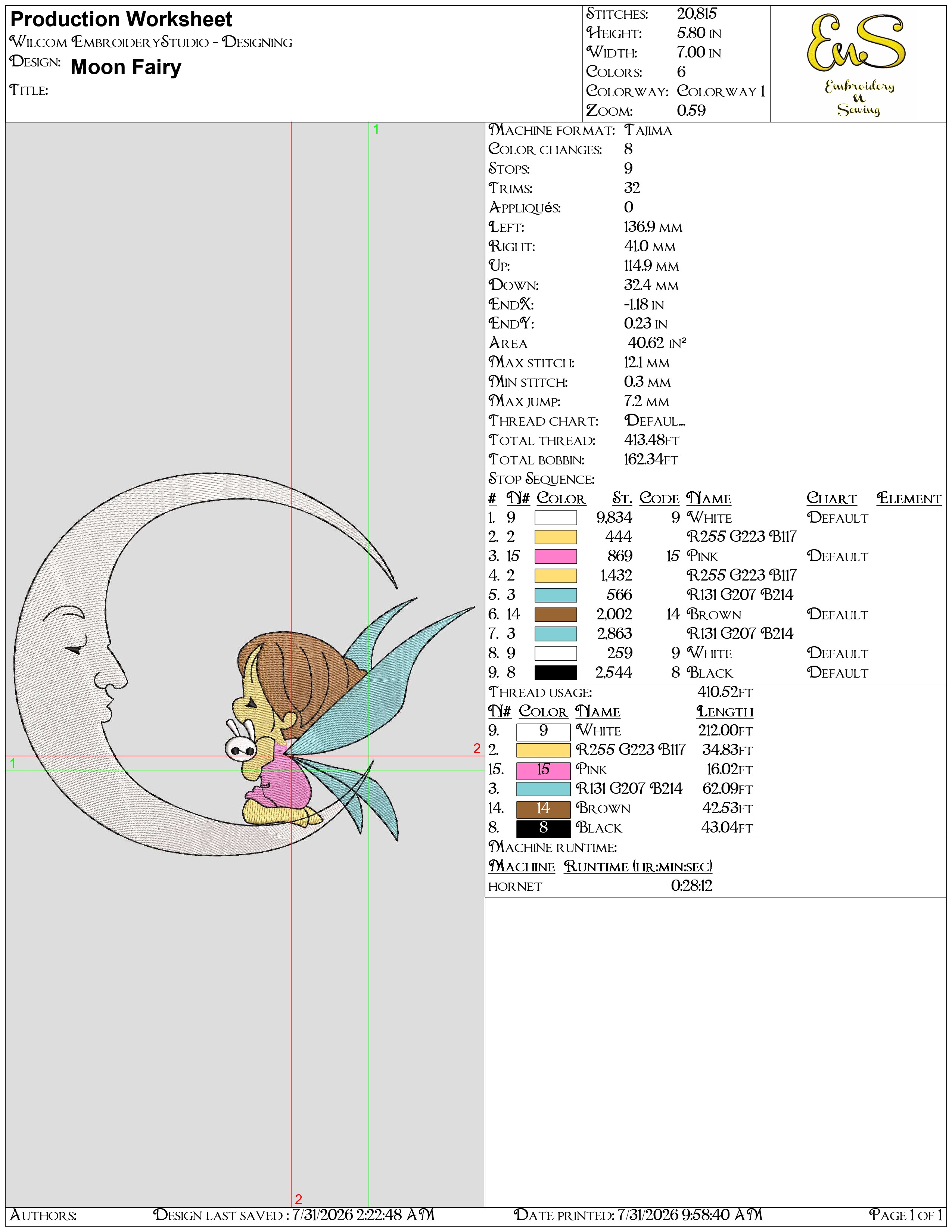The width and height of the screenshot is (952, 1232).
Task: Click the Color column header
Action: click(561, 499)
